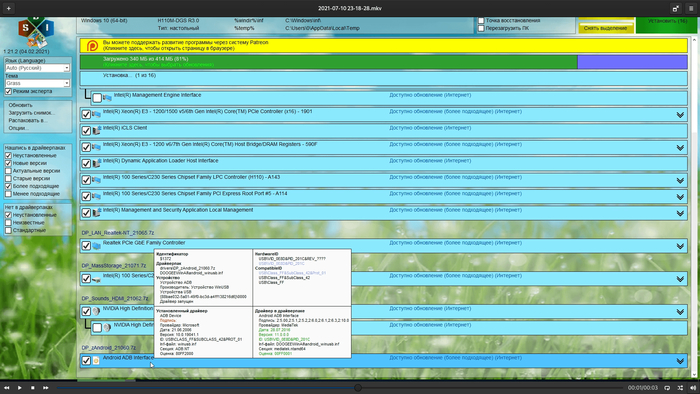Enable the Intel Management Engine Interface checkbox

pyautogui.click(x=97, y=98)
